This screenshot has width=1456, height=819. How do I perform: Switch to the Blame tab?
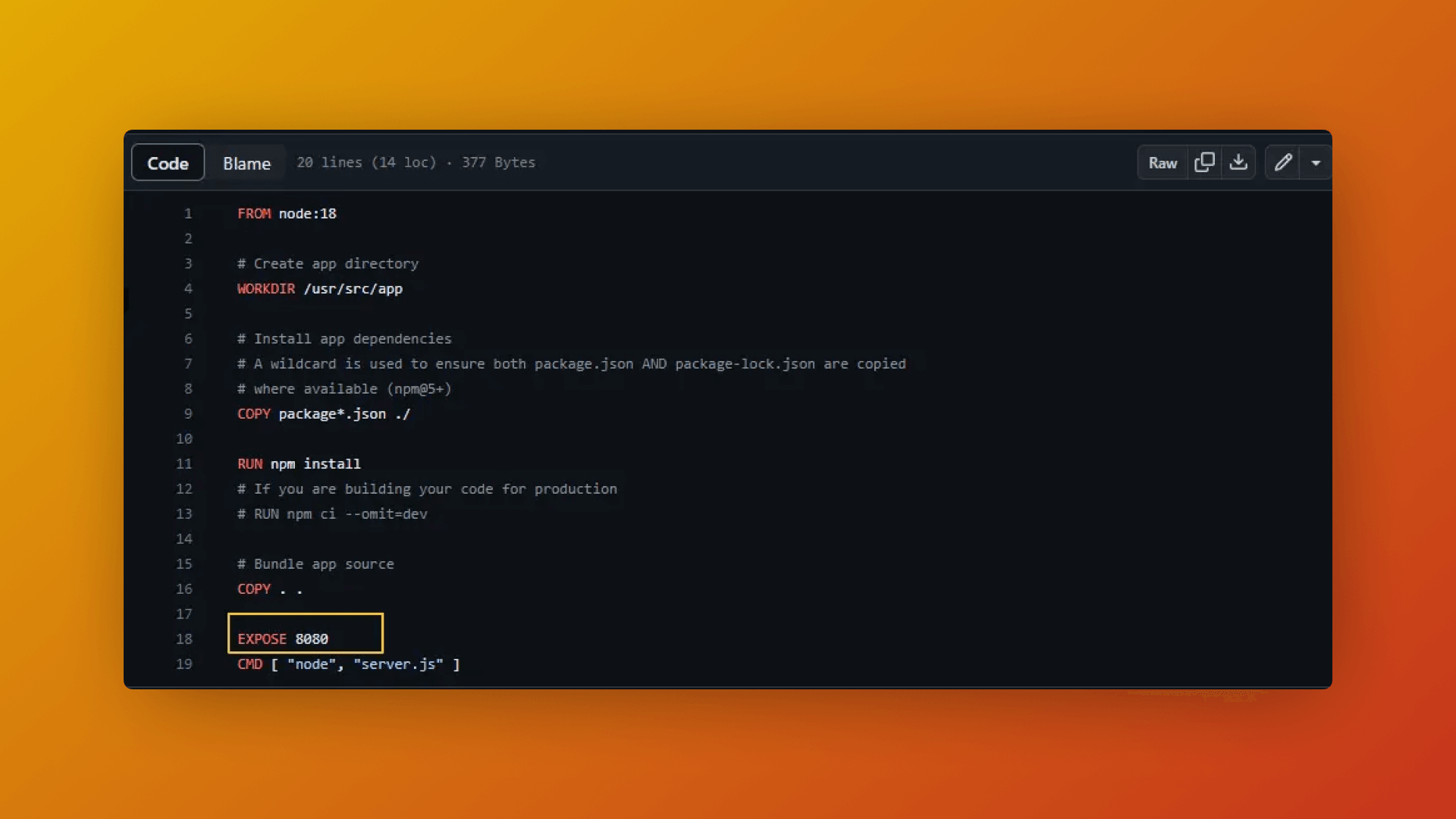[246, 163]
